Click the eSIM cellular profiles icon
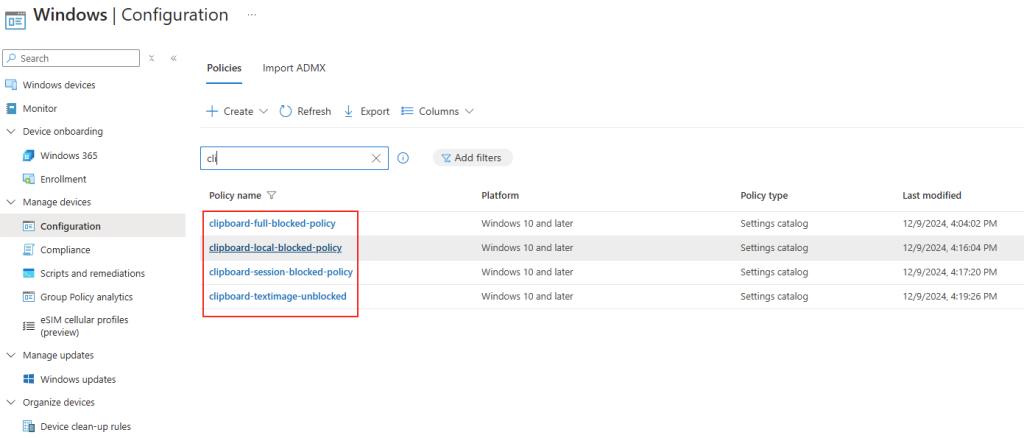1024x438 pixels. 28,325
